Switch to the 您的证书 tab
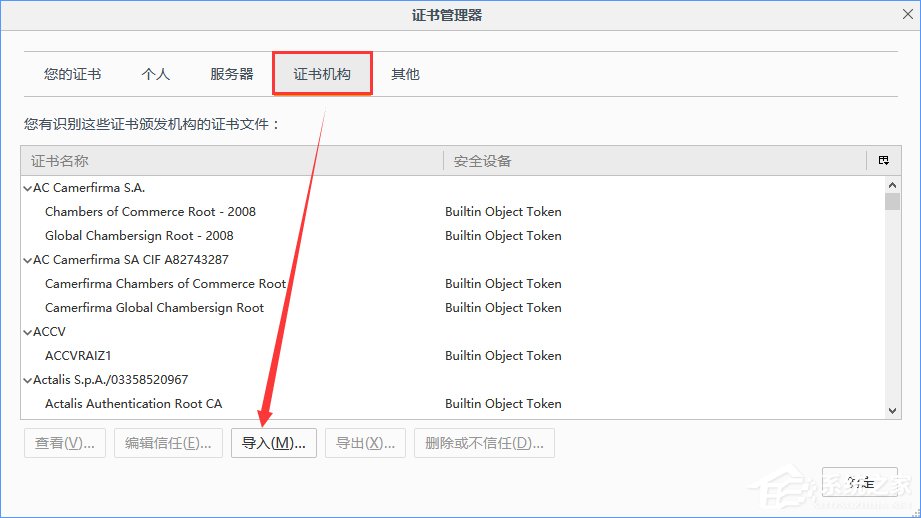Screen dimensions: 921x518 72,75
